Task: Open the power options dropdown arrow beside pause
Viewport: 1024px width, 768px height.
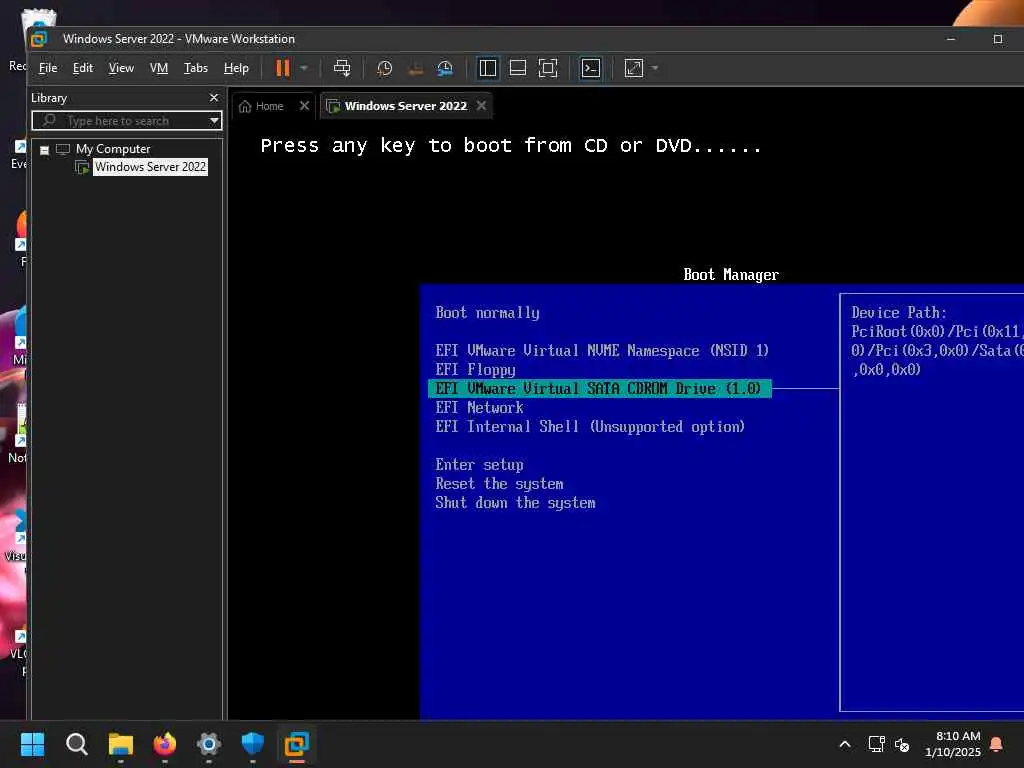Action: pyautogui.click(x=304, y=68)
